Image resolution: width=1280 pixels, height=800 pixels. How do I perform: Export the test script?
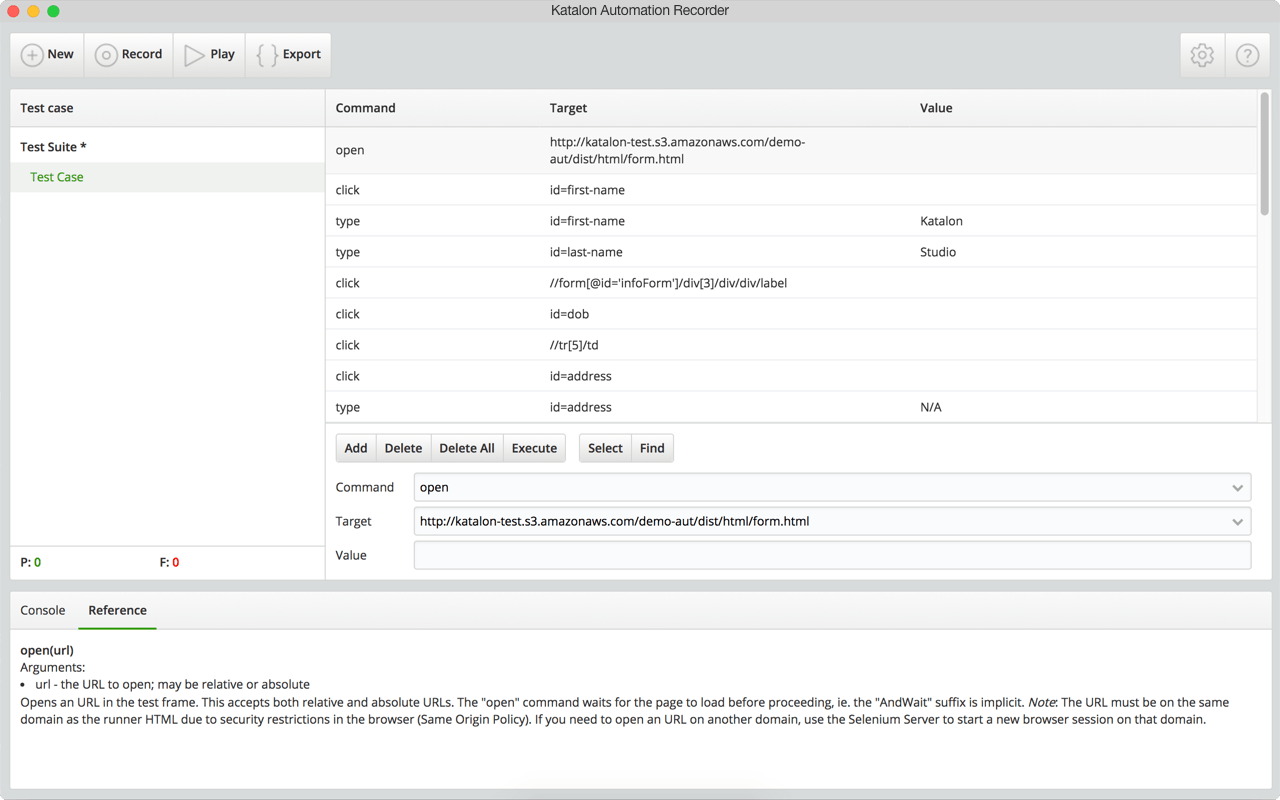[288, 55]
